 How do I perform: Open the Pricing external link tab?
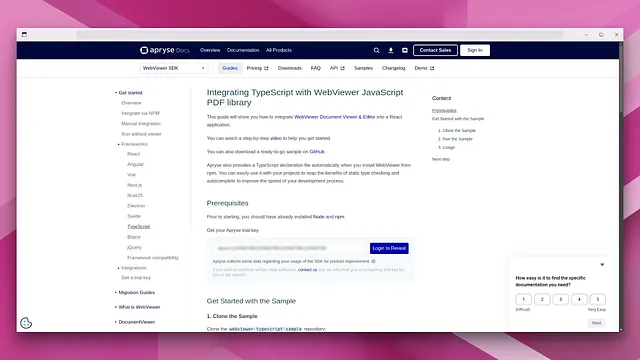point(257,68)
